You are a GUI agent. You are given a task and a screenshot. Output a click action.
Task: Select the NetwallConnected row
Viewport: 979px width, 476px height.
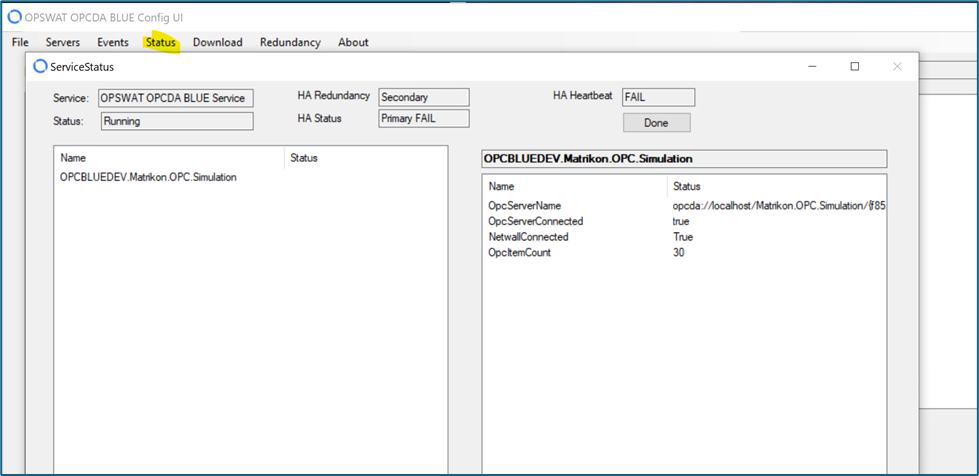528,237
